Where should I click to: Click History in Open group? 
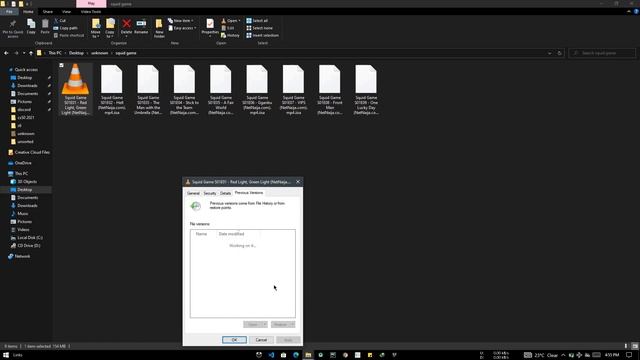pyautogui.click(x=230, y=36)
